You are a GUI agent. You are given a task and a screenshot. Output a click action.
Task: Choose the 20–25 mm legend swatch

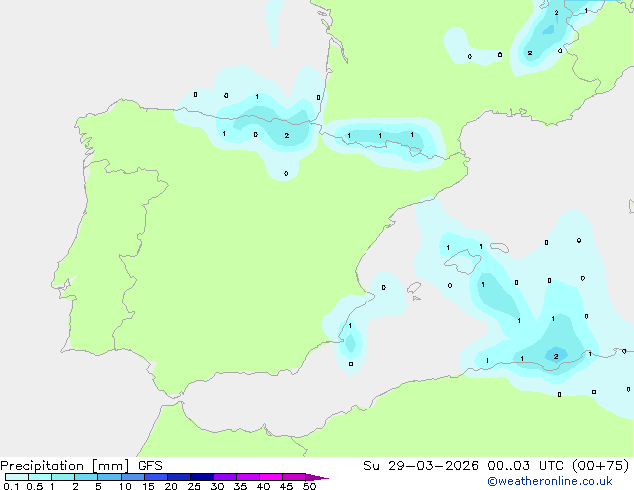pyautogui.click(x=179, y=477)
